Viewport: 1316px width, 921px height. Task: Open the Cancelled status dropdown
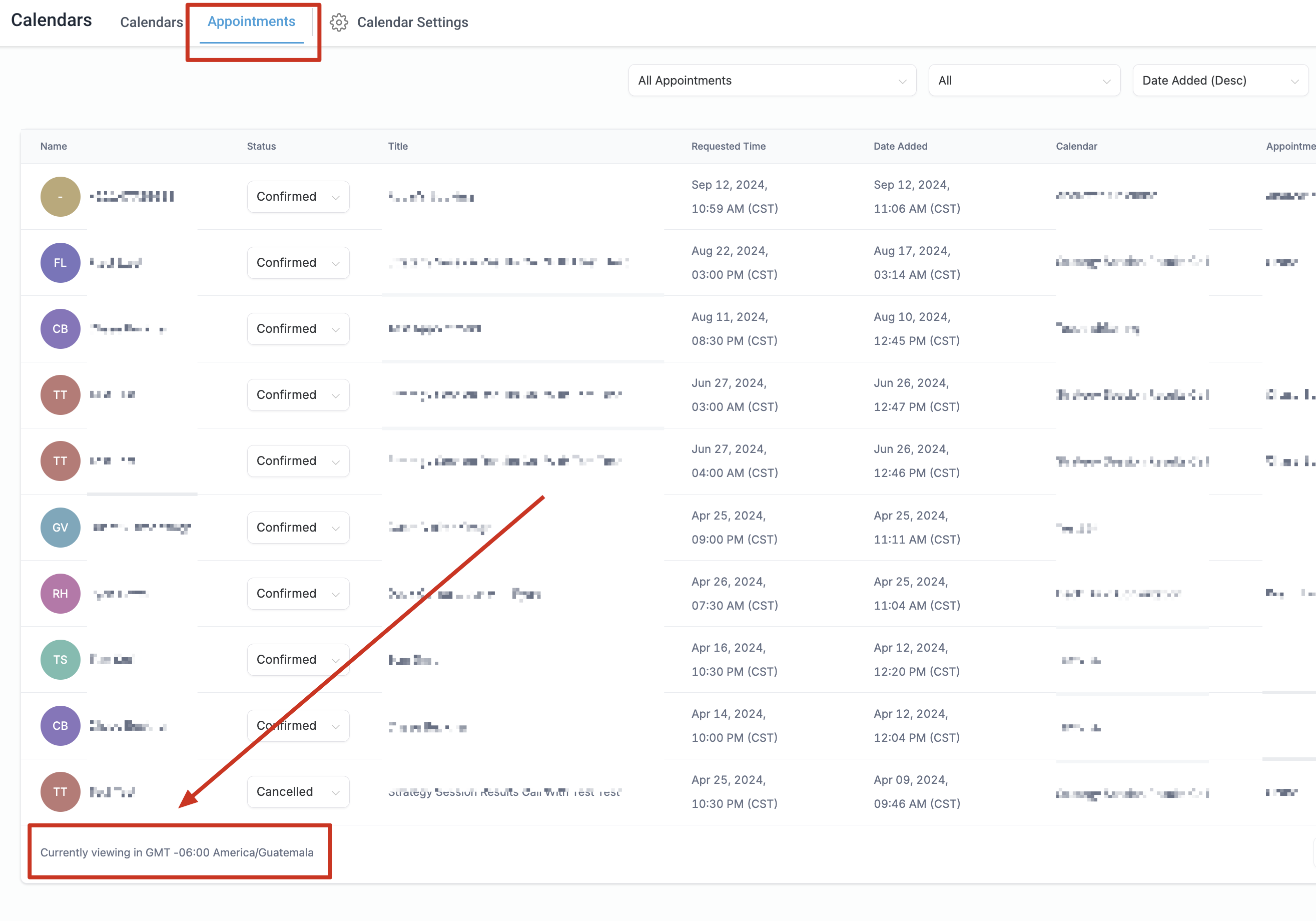coord(298,791)
